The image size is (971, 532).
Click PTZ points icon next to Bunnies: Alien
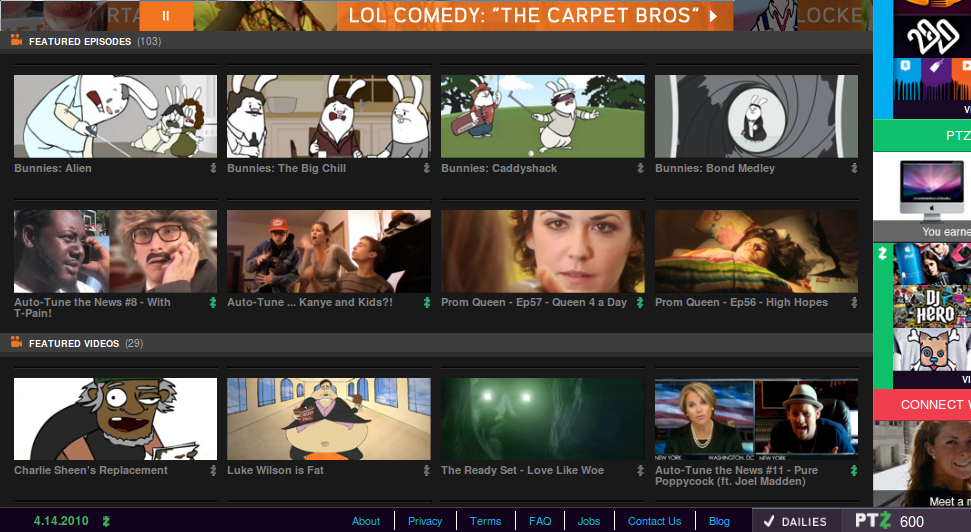point(213,168)
